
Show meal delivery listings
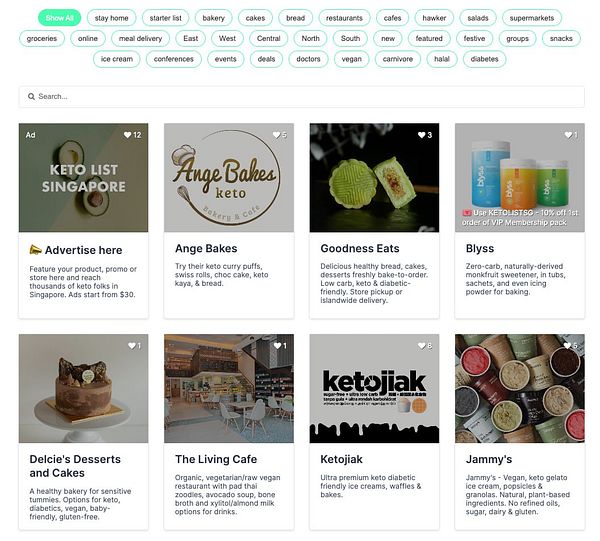140,39
